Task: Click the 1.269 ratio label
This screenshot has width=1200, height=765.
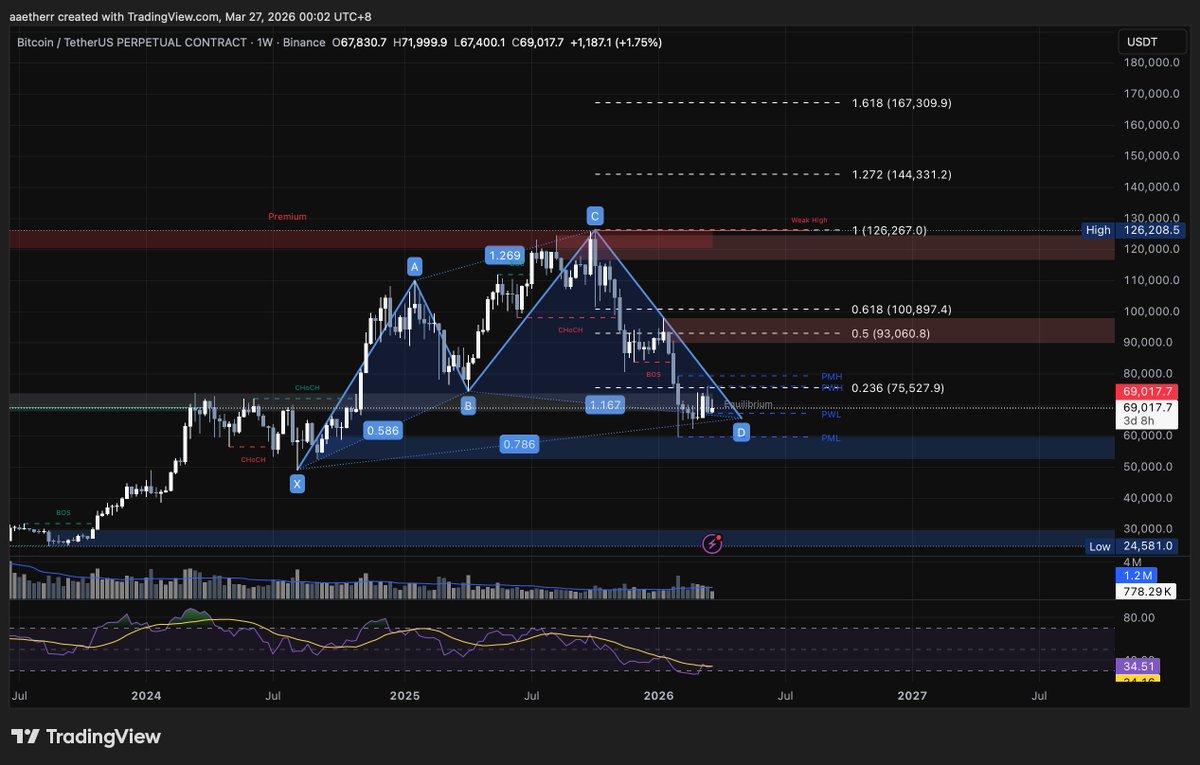Action: pos(504,256)
